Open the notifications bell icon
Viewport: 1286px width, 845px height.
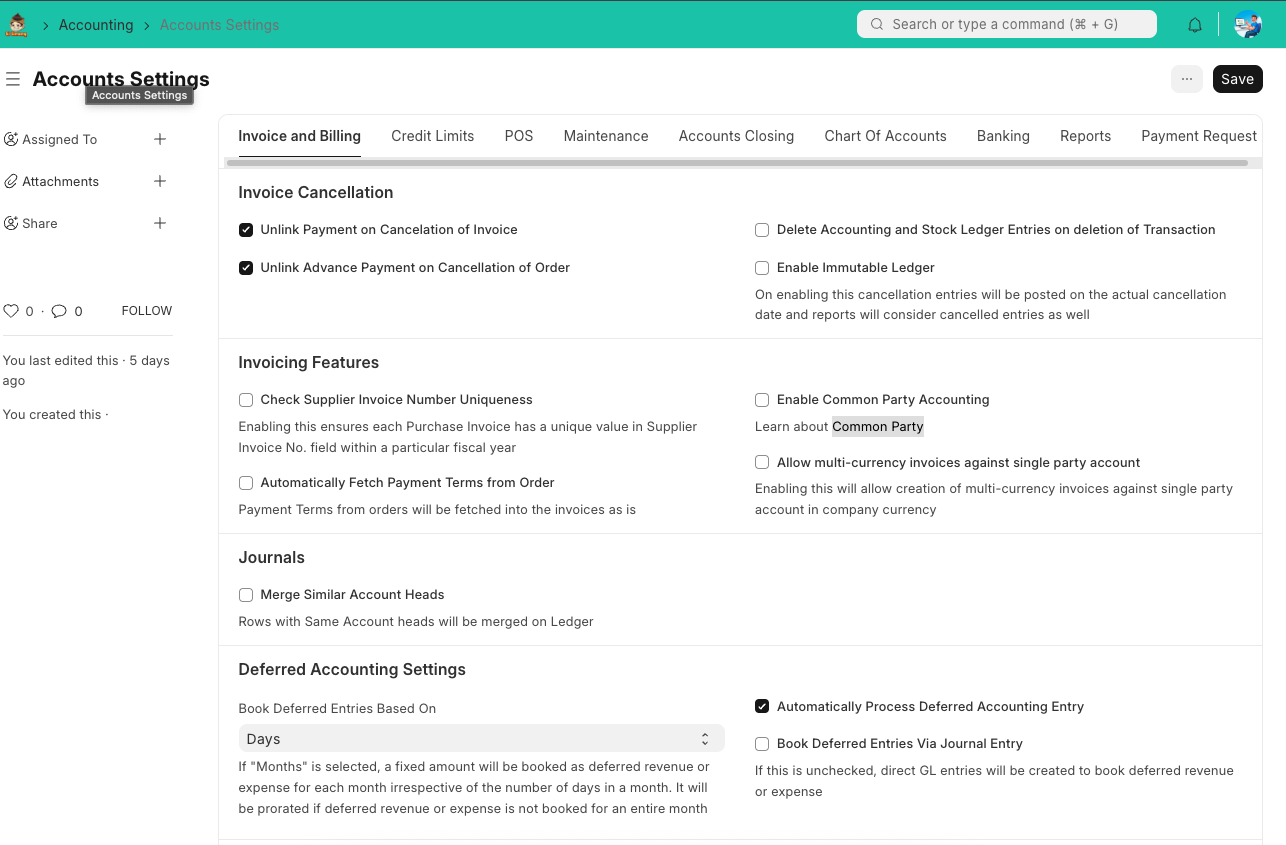1195,25
